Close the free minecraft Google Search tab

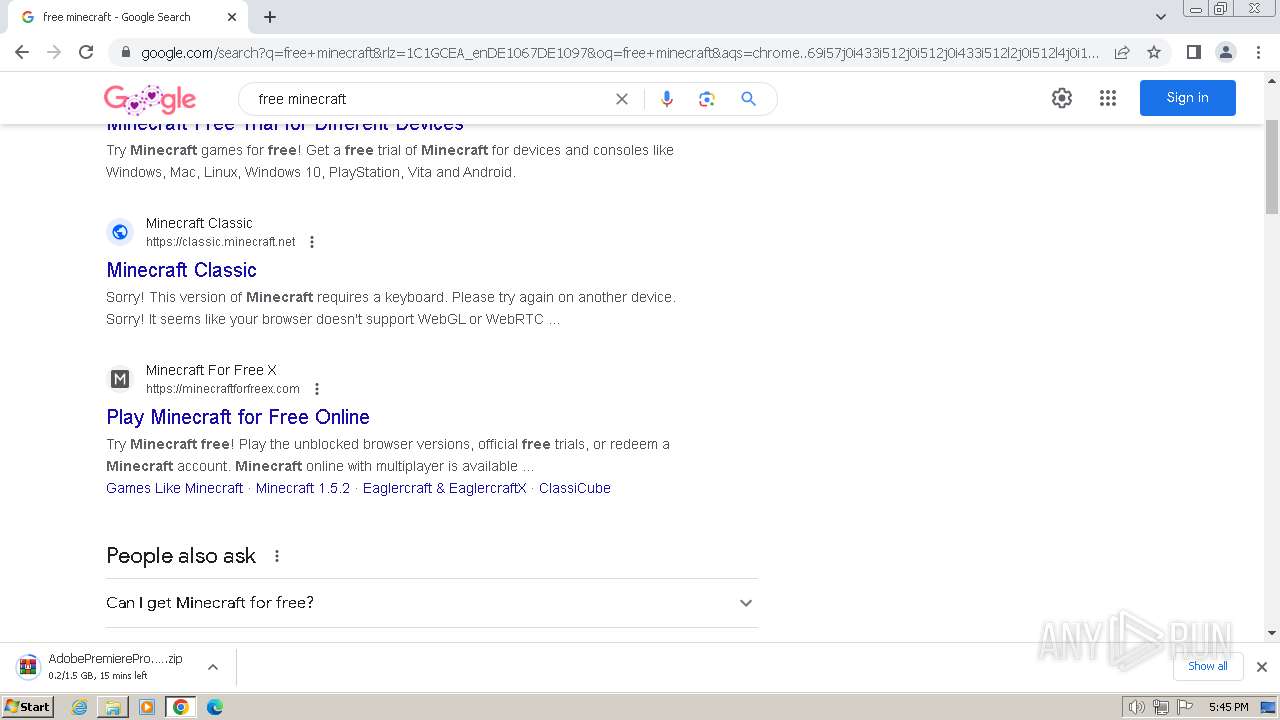(x=232, y=17)
